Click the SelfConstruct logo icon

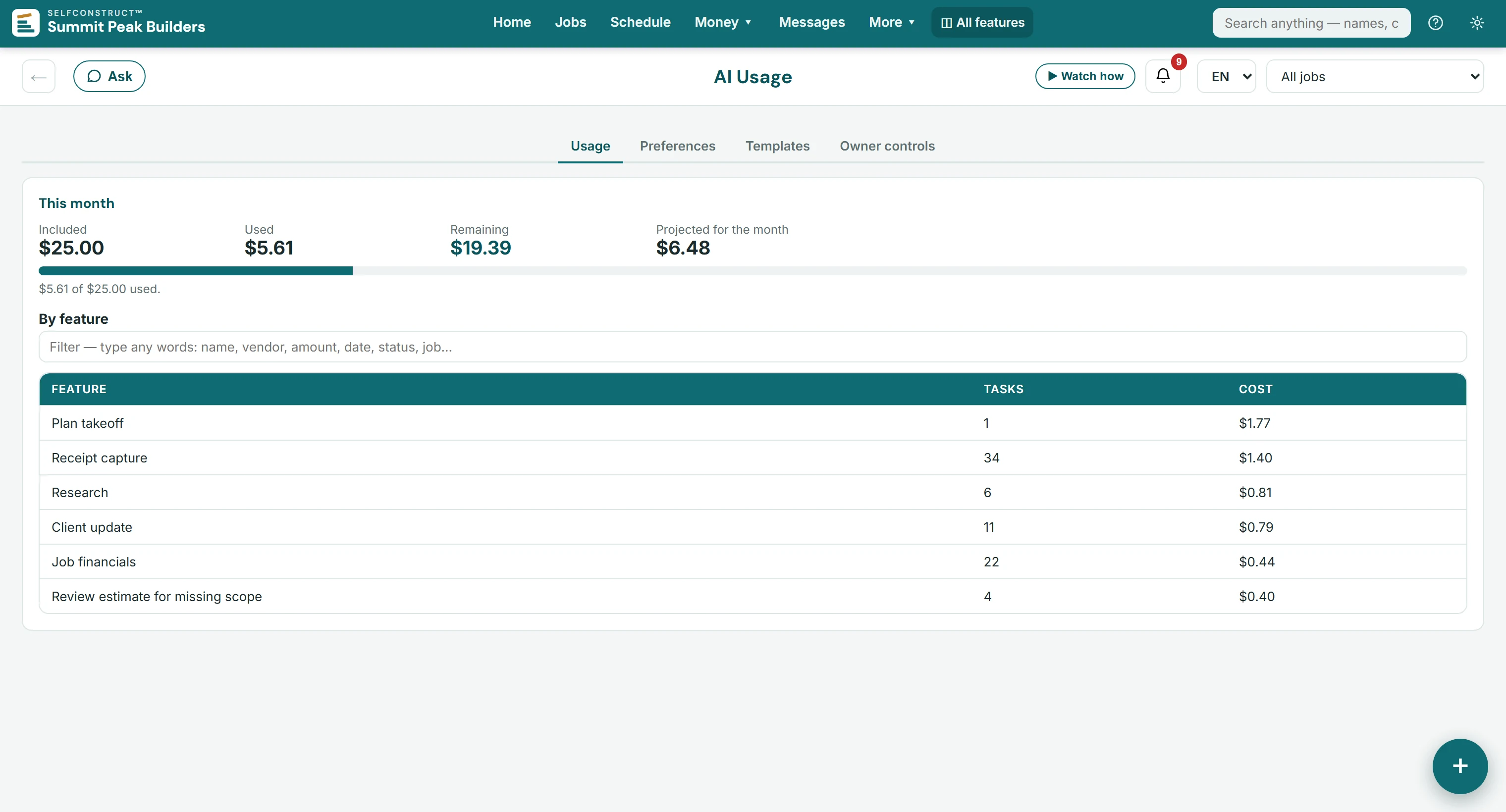click(x=26, y=23)
